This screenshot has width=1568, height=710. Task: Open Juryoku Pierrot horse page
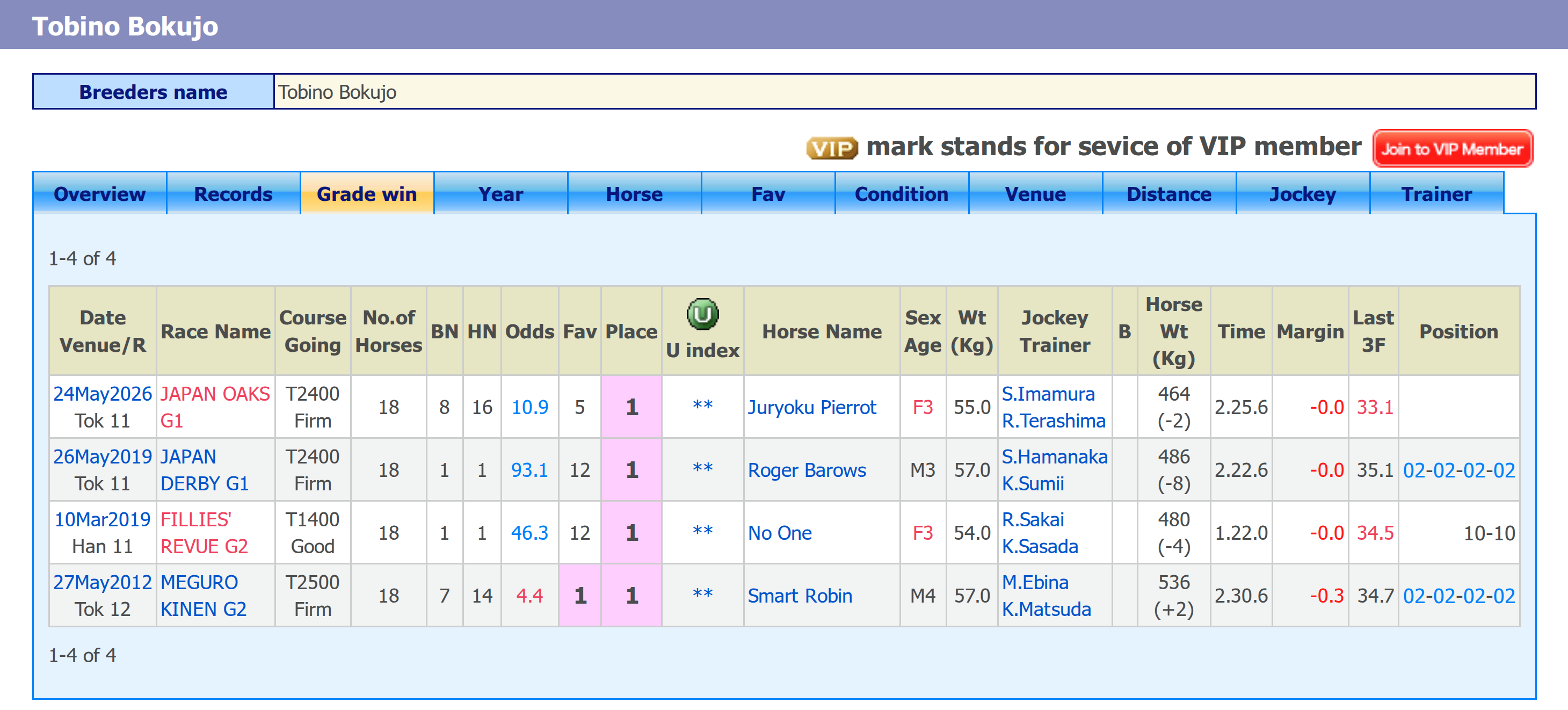click(811, 407)
